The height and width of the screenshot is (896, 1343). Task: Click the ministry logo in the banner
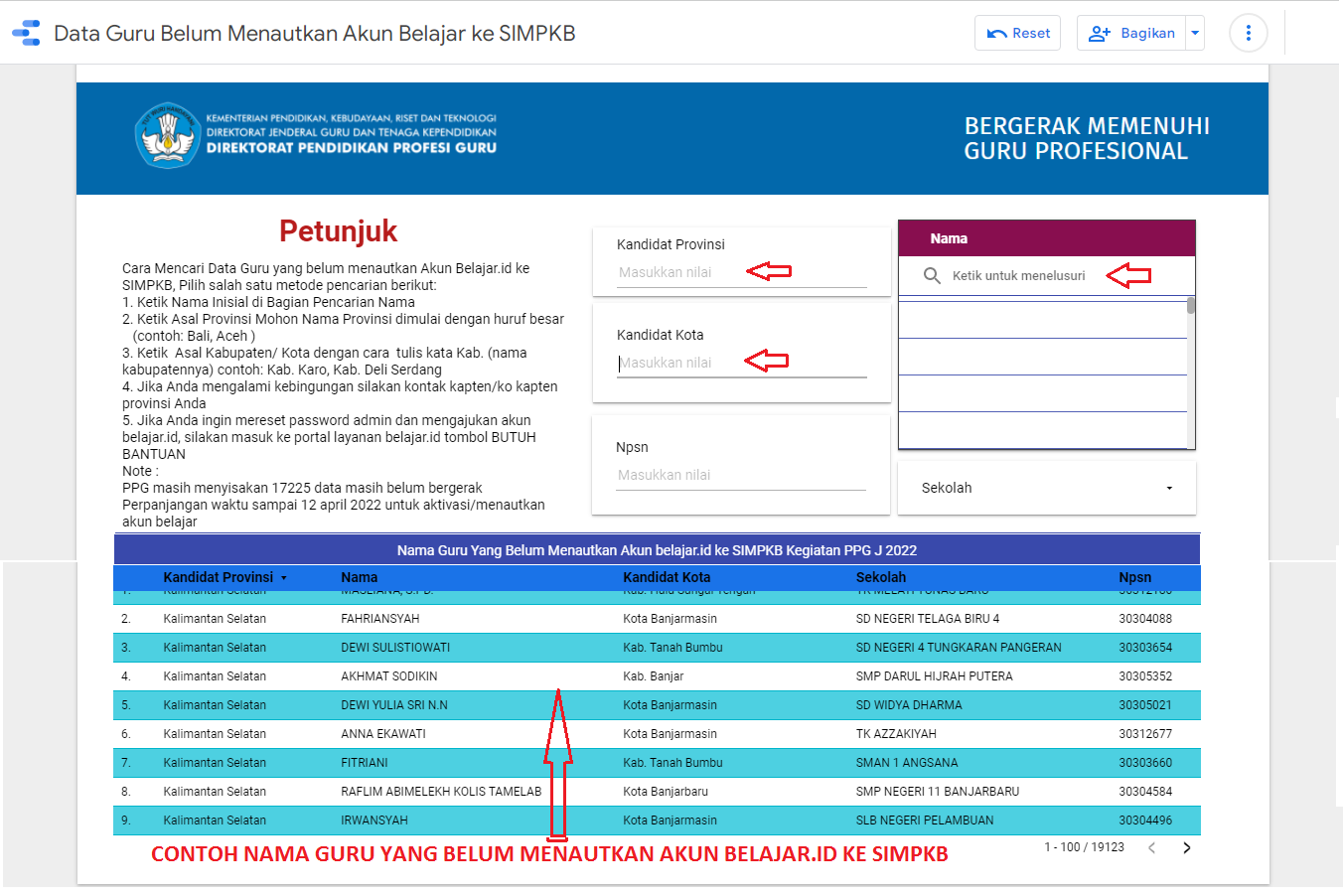[166, 135]
